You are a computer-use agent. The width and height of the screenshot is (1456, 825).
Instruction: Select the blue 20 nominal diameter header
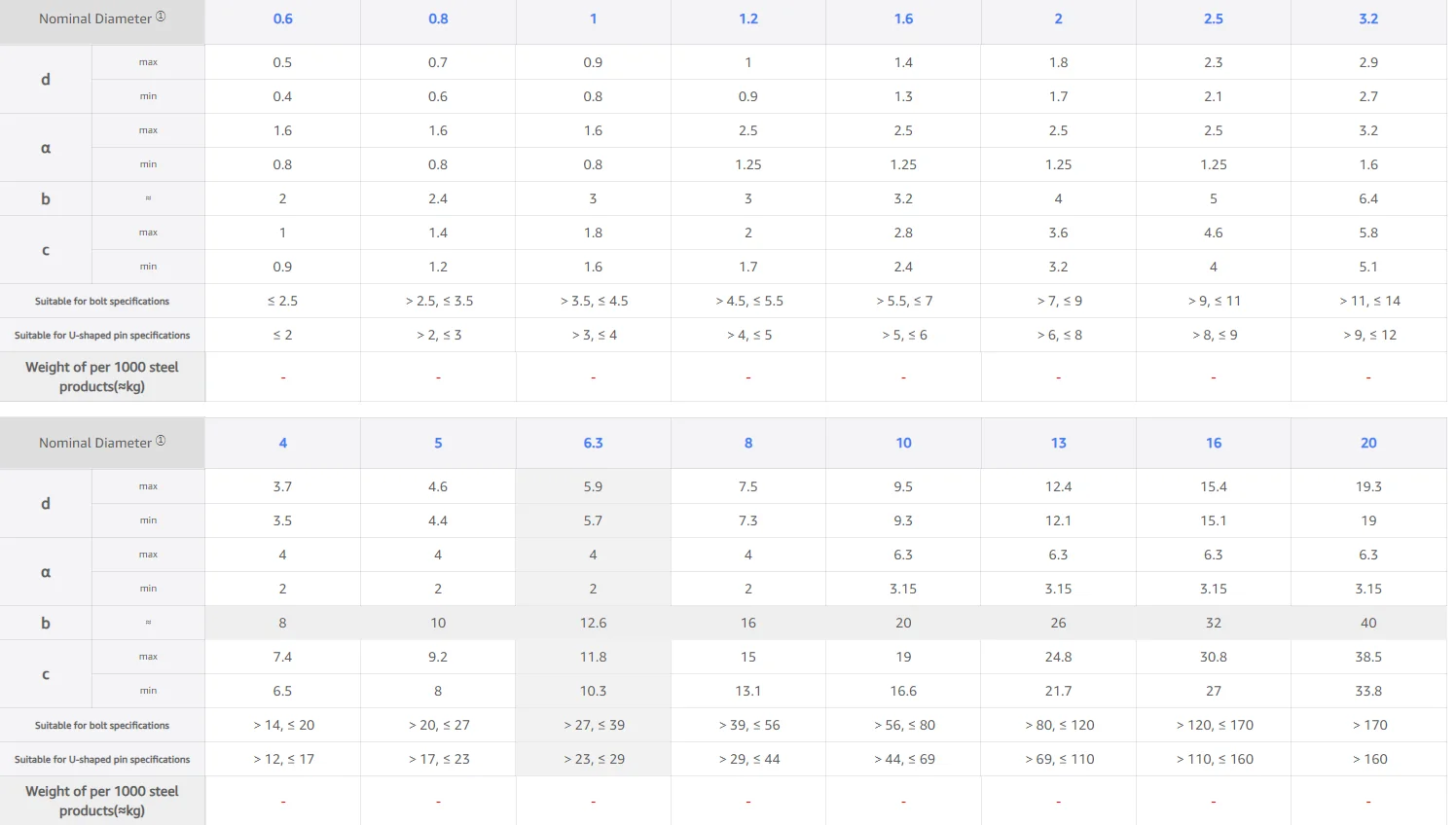[x=1367, y=443]
